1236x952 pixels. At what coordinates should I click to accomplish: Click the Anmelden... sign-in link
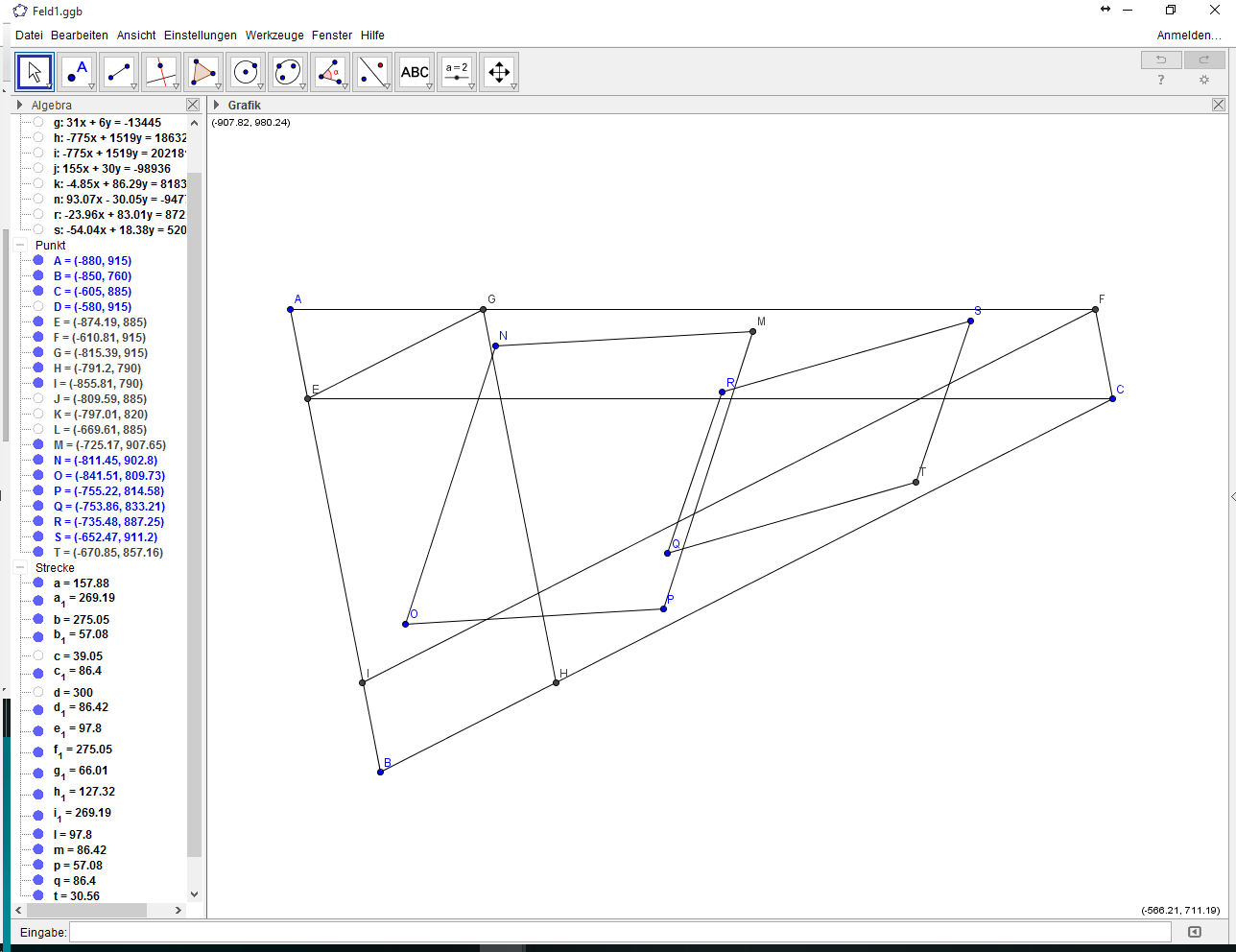[x=1189, y=36]
